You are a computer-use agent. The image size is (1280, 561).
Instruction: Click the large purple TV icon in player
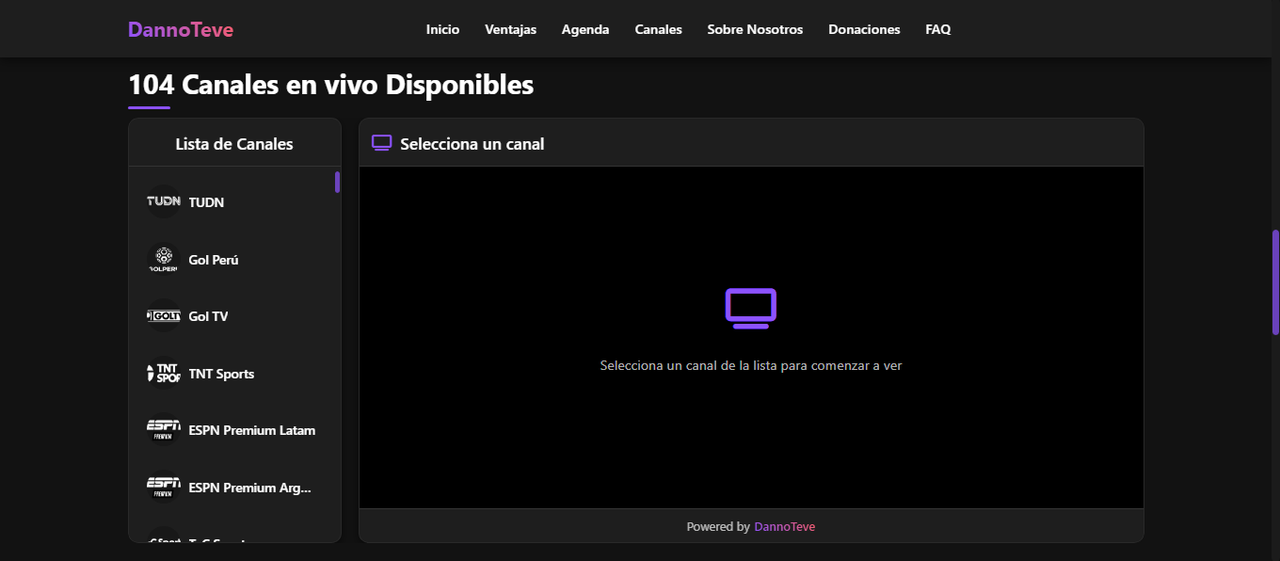pyautogui.click(x=751, y=308)
